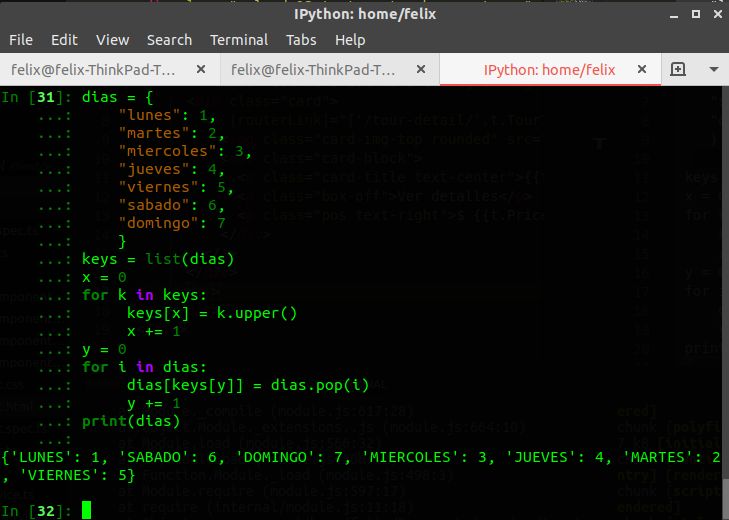This screenshot has width=729, height=520.
Task: Click the keys[x] = k.upper() line
Action: pos(212,313)
